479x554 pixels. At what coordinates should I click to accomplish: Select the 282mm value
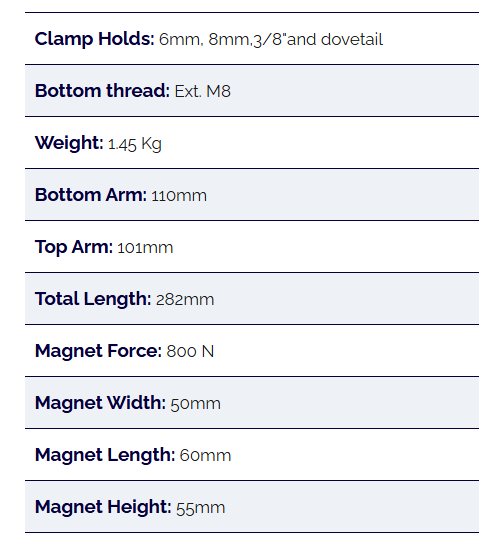click(185, 300)
